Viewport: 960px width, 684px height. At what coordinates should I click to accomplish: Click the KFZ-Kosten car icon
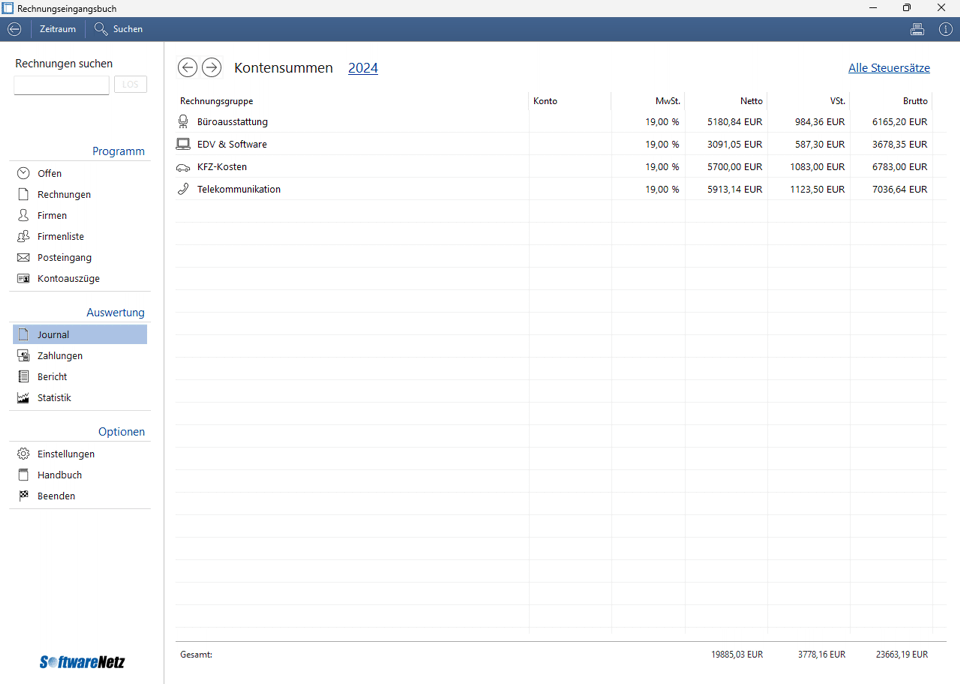tap(183, 167)
